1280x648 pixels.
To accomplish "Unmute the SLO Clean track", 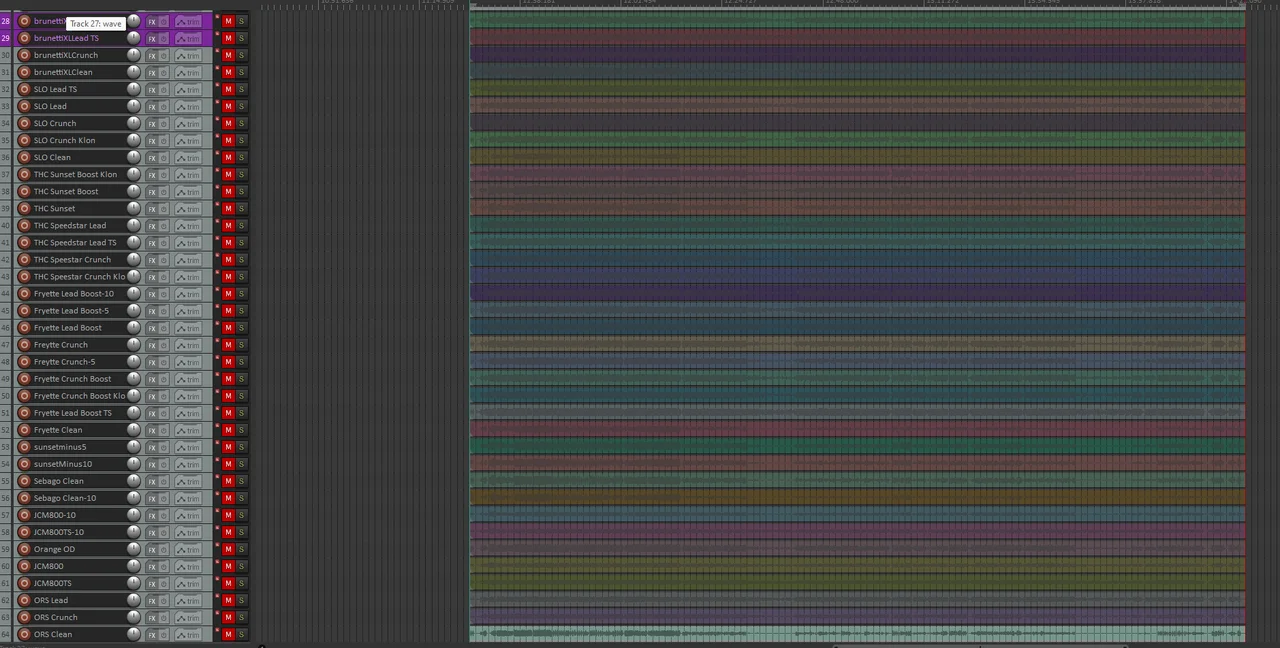I will tap(228, 157).
